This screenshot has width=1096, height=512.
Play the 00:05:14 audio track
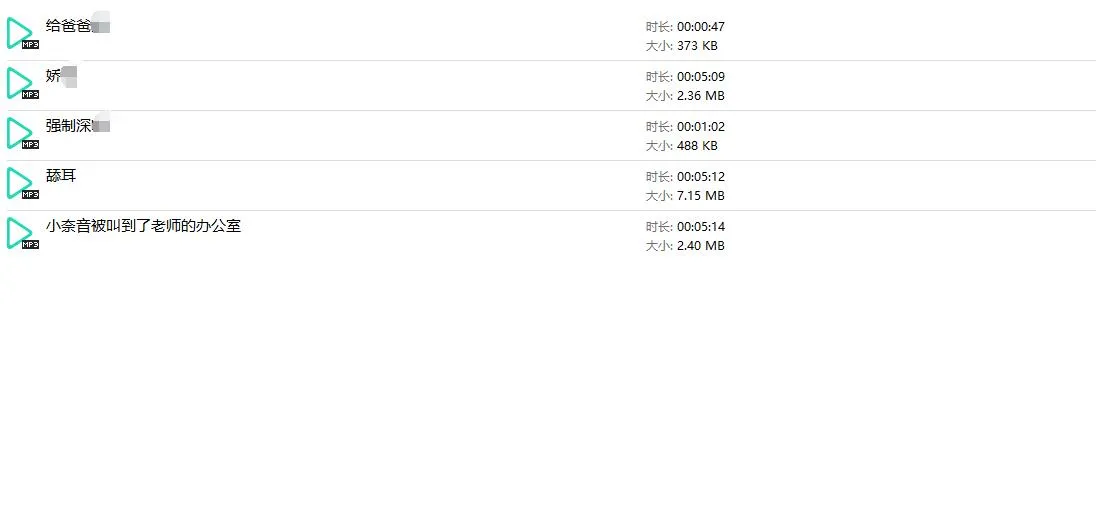click(x=20, y=233)
